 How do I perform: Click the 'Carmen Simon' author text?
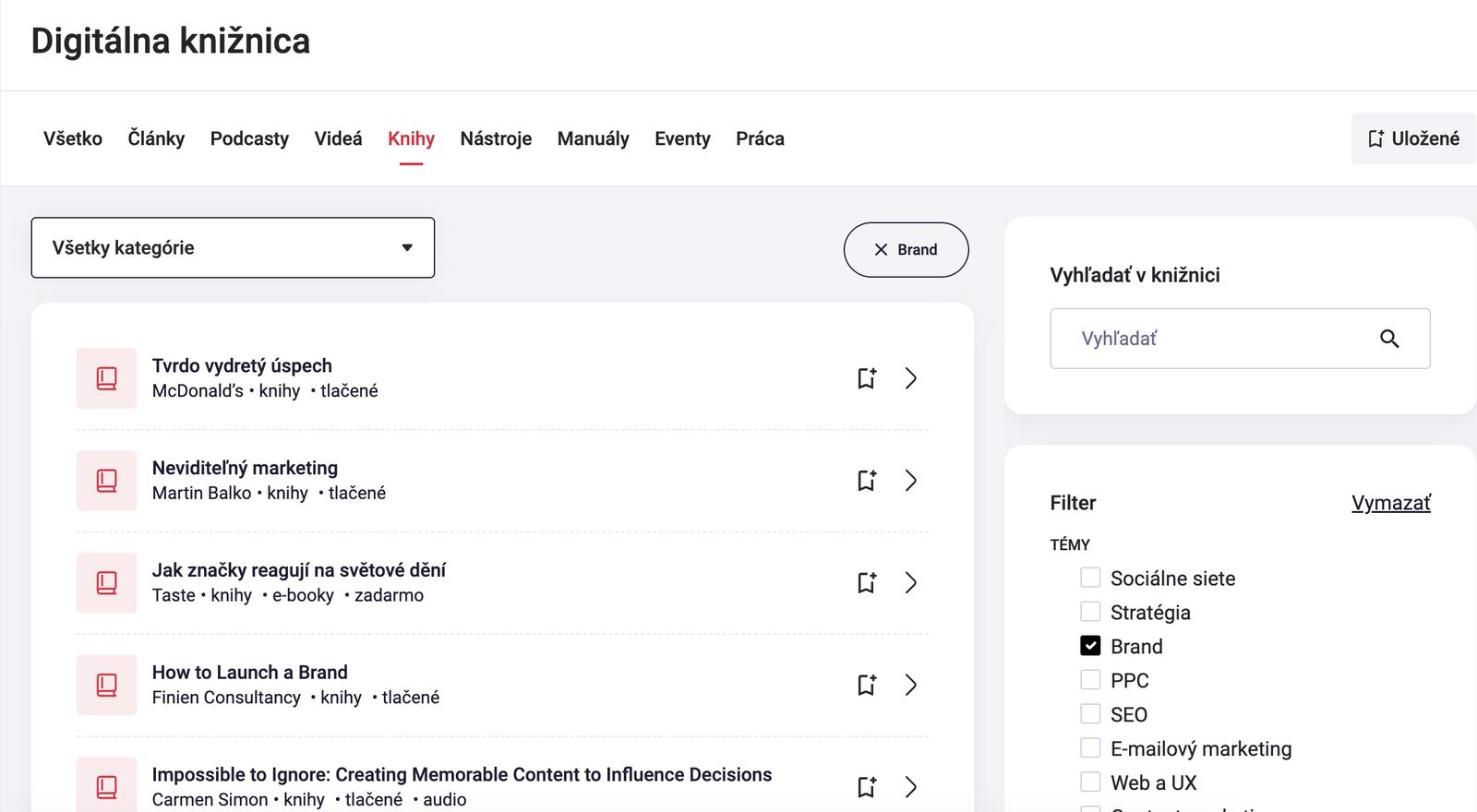tap(210, 800)
